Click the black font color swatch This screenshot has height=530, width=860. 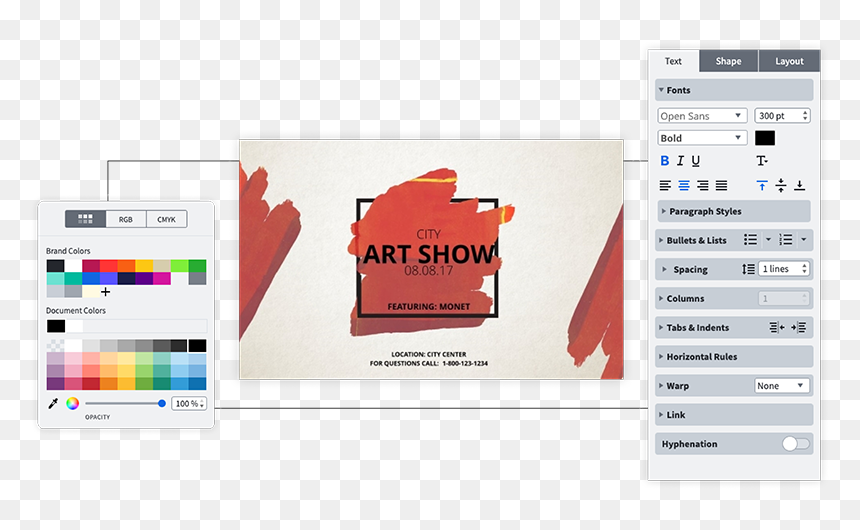click(x=765, y=138)
